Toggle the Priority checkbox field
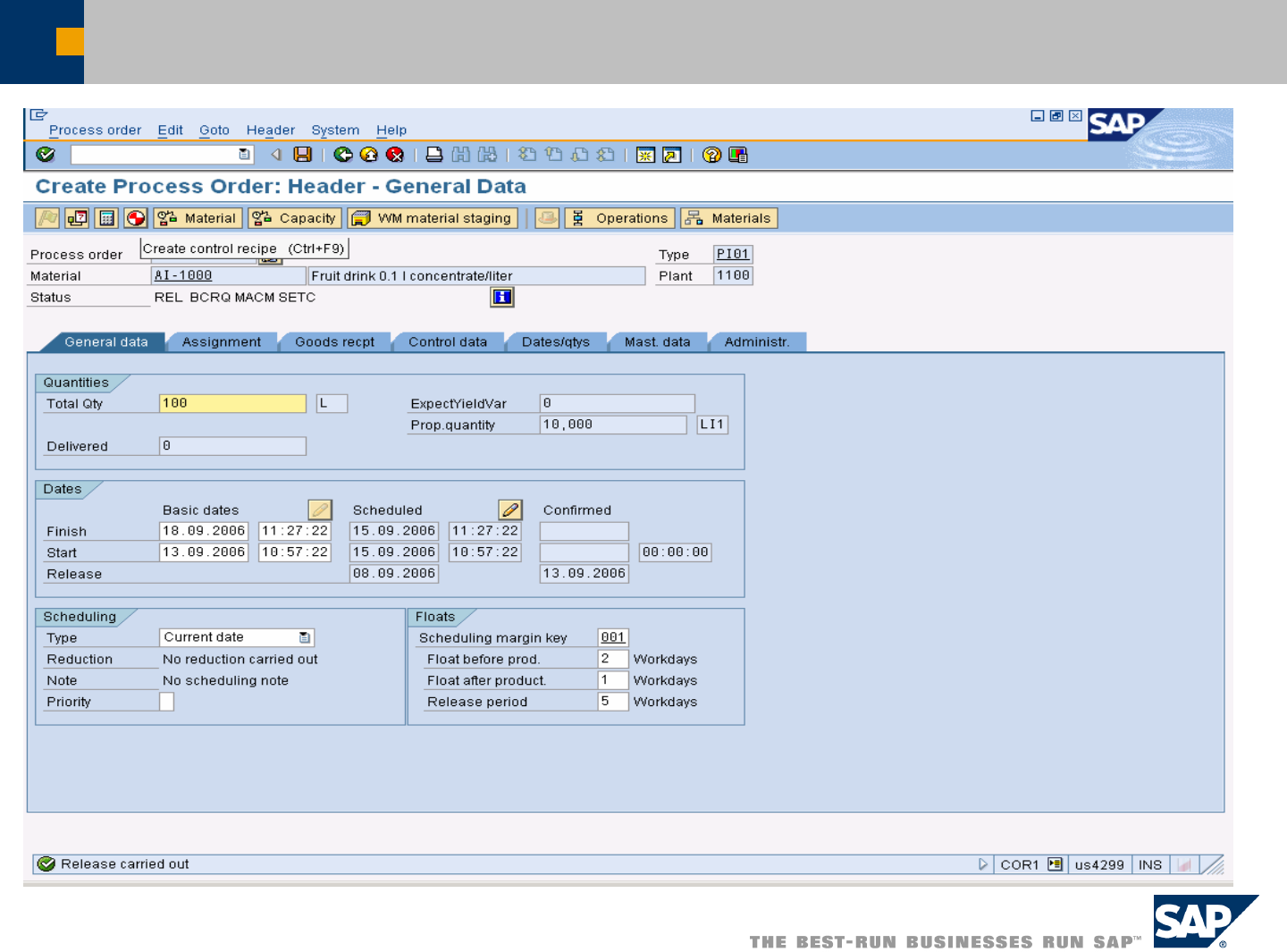1287x952 pixels. (x=166, y=702)
